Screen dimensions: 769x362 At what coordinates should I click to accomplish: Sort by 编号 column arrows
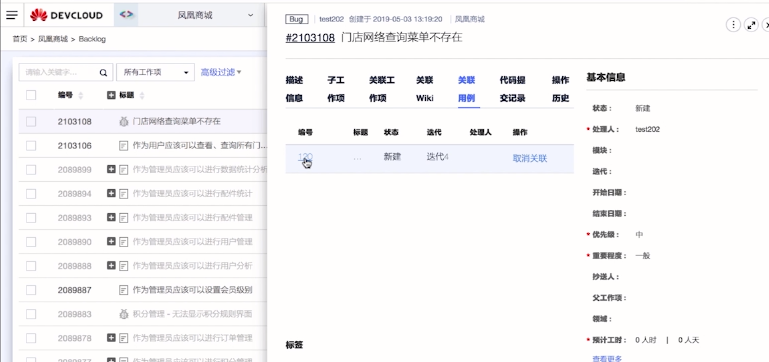(81, 95)
